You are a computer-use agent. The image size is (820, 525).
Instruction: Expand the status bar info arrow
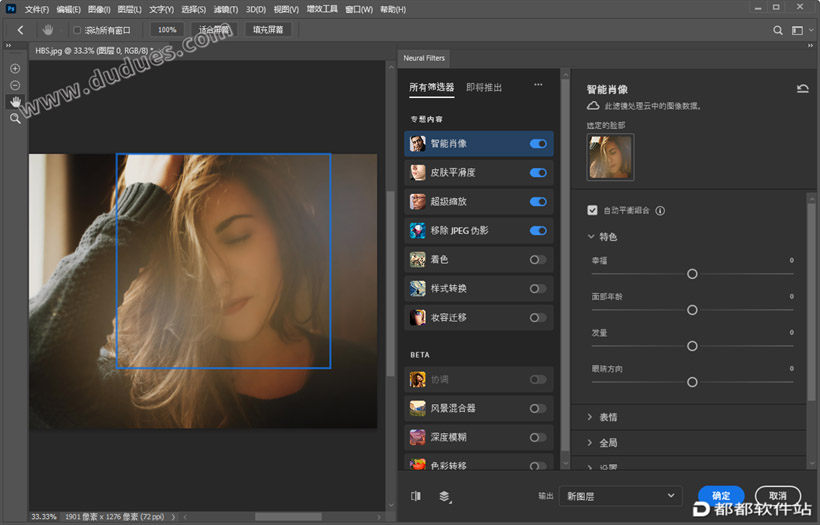pyautogui.click(x=173, y=517)
